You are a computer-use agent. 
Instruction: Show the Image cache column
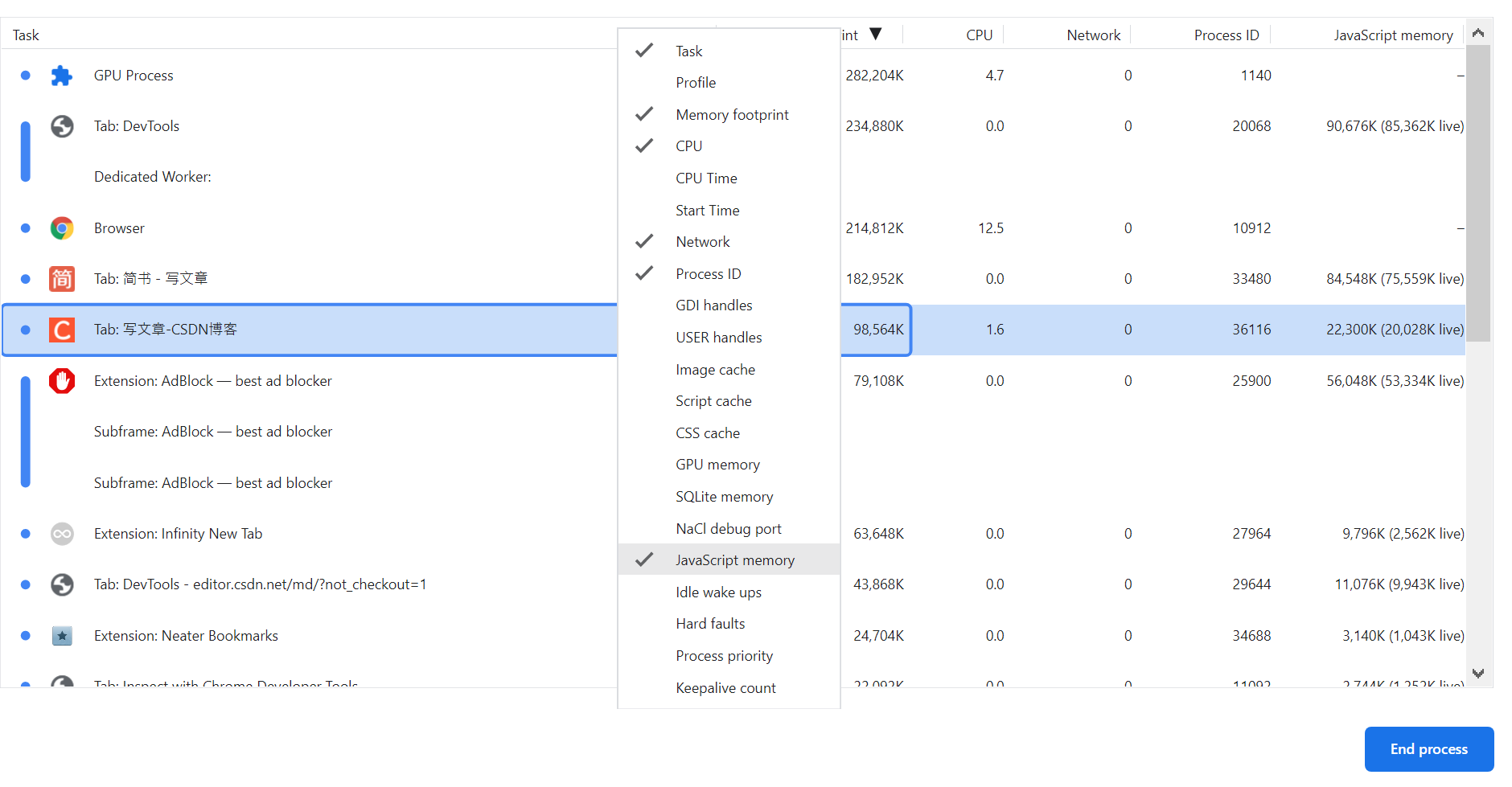729,369
